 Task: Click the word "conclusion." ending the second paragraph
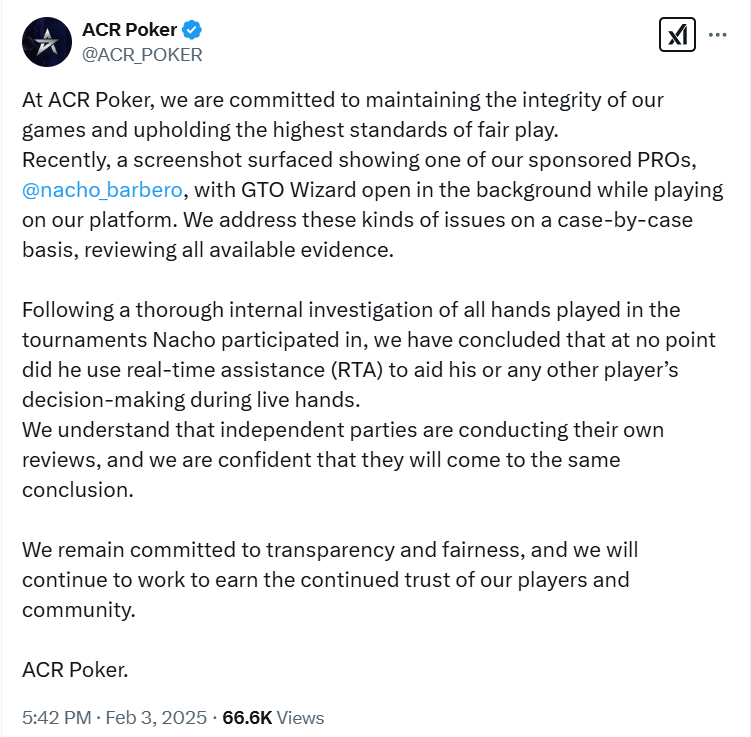tap(78, 490)
